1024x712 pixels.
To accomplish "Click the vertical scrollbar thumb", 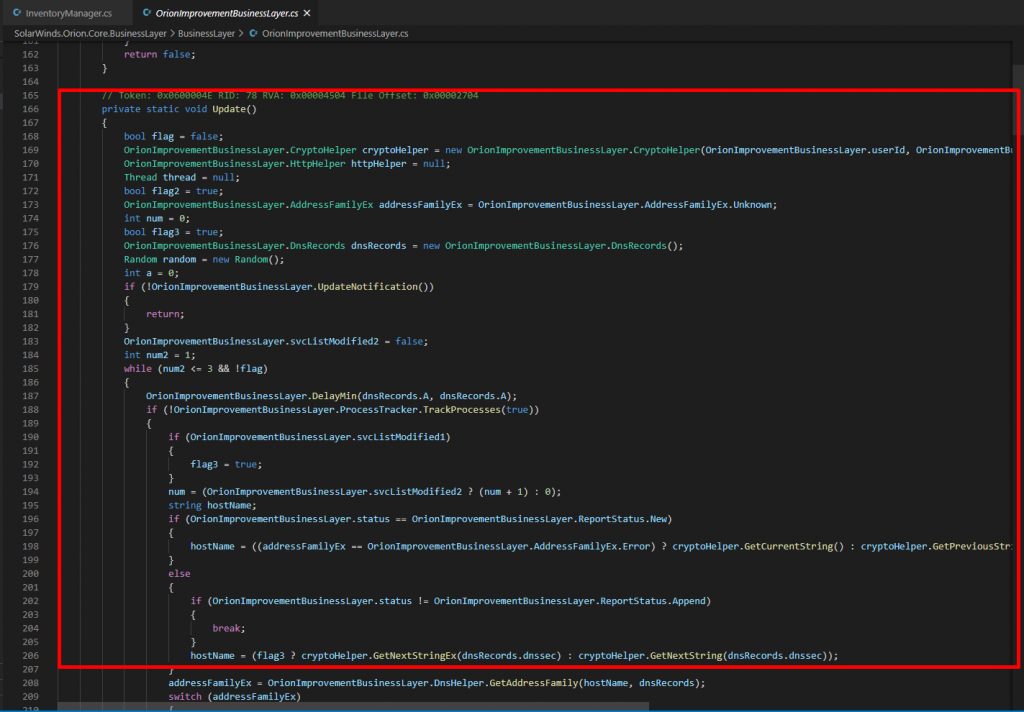I will 1018,99.
